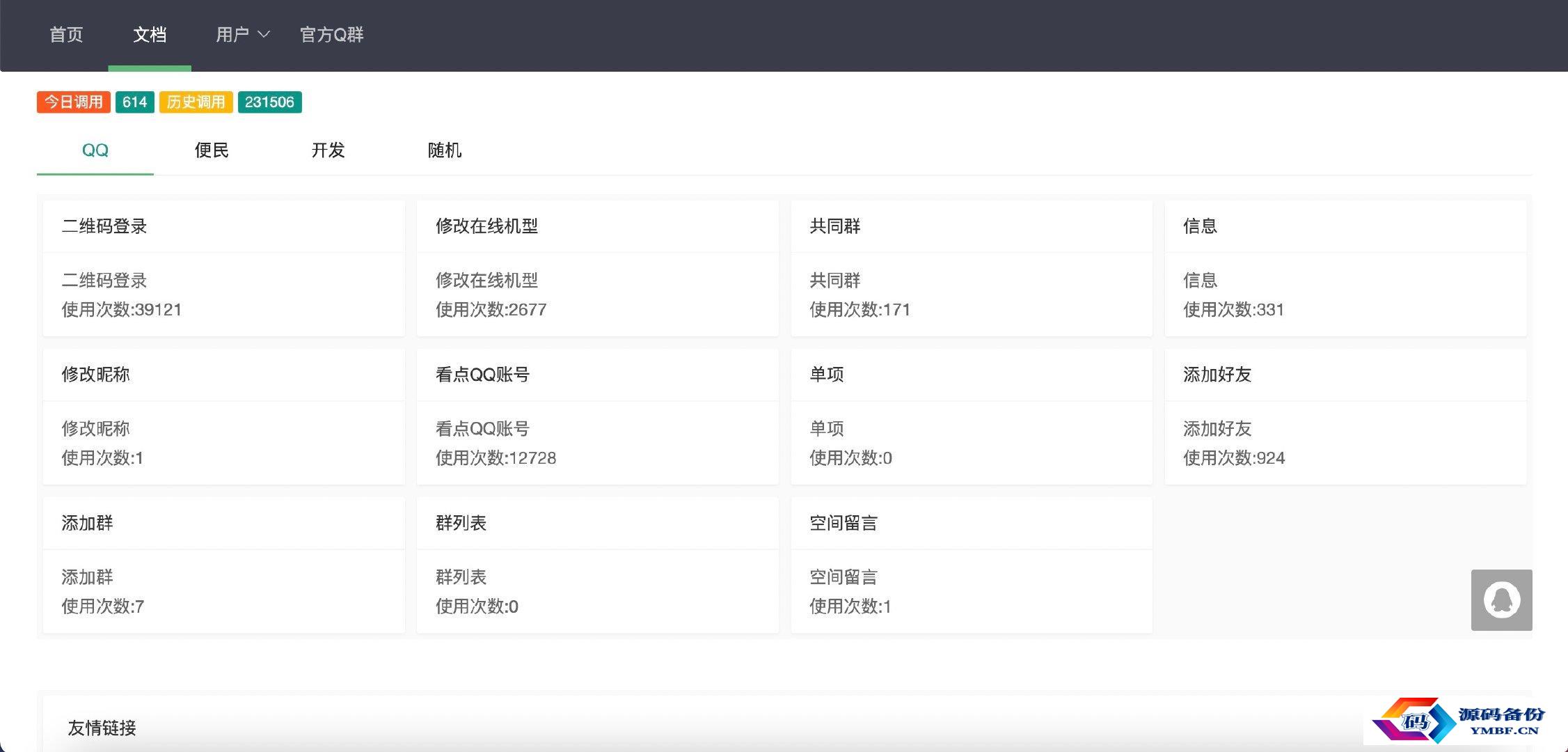Click the 历史调用 yellow badge
1568x752 pixels.
[196, 102]
